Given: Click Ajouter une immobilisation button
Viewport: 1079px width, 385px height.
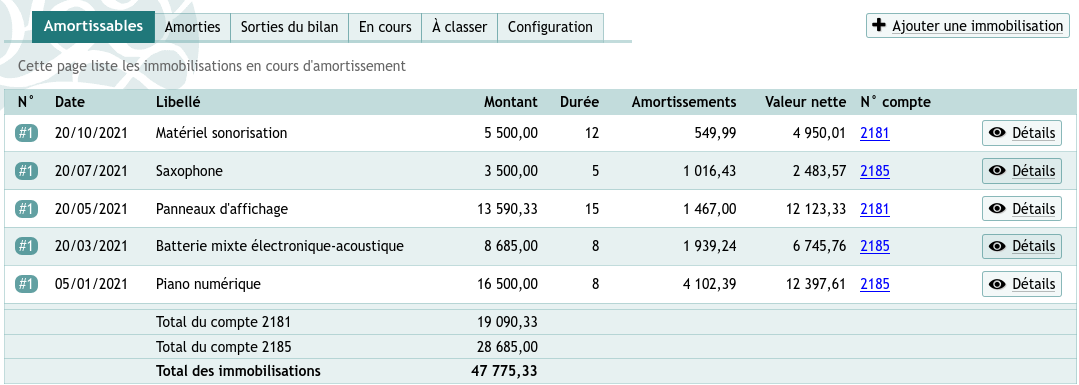Looking at the screenshot, I should 968,26.
